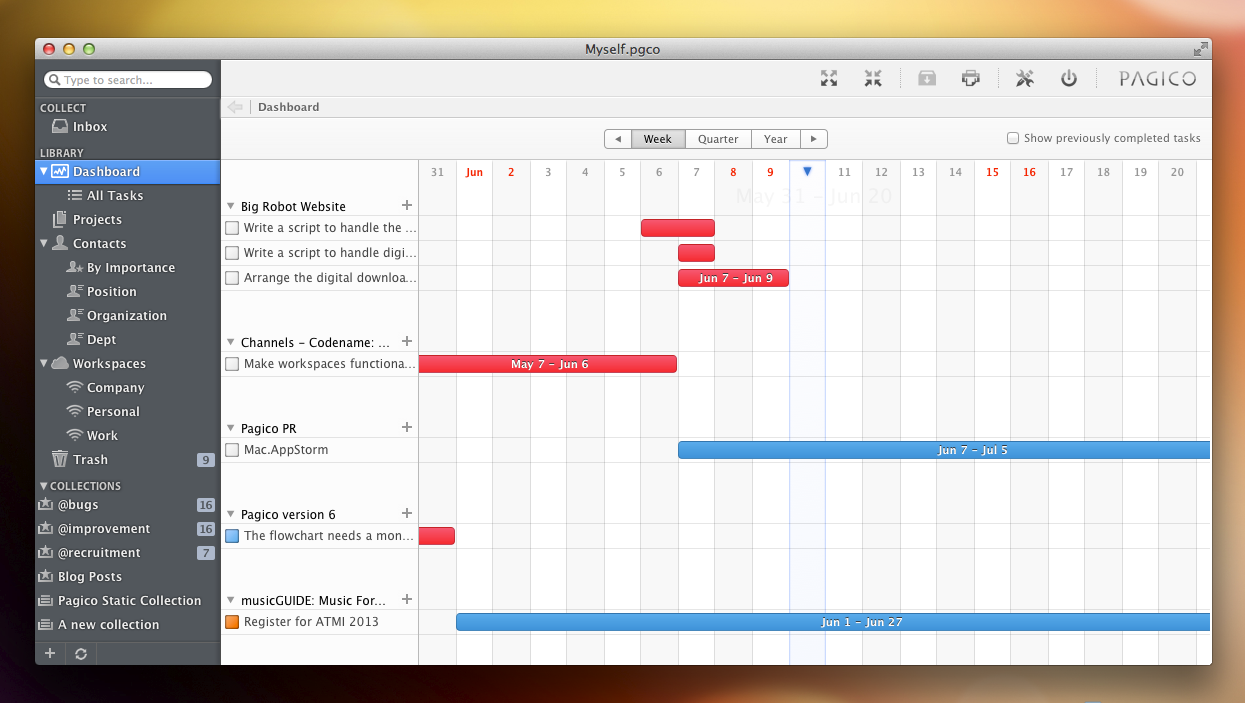Go to previous period arrow button
Image resolution: width=1245 pixels, height=703 pixels.
[x=618, y=139]
